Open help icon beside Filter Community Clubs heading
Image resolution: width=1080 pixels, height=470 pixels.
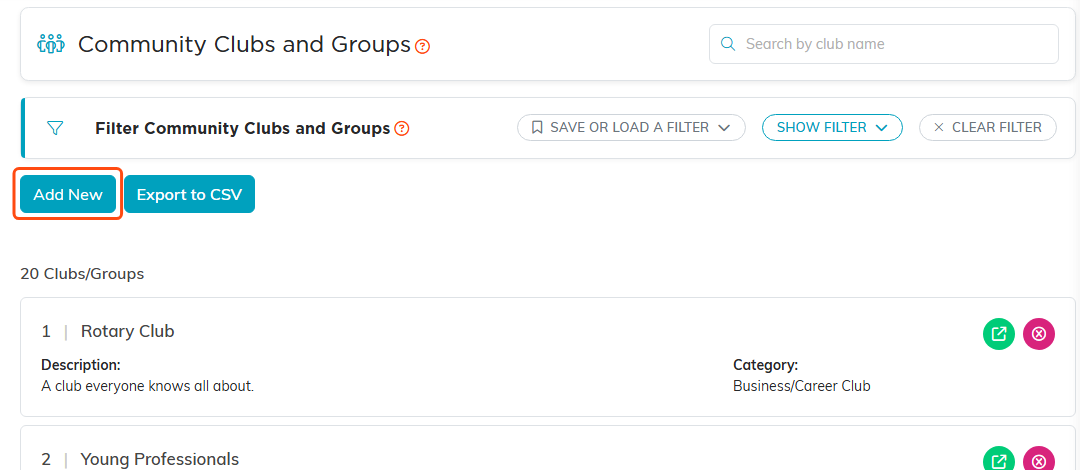[402, 128]
